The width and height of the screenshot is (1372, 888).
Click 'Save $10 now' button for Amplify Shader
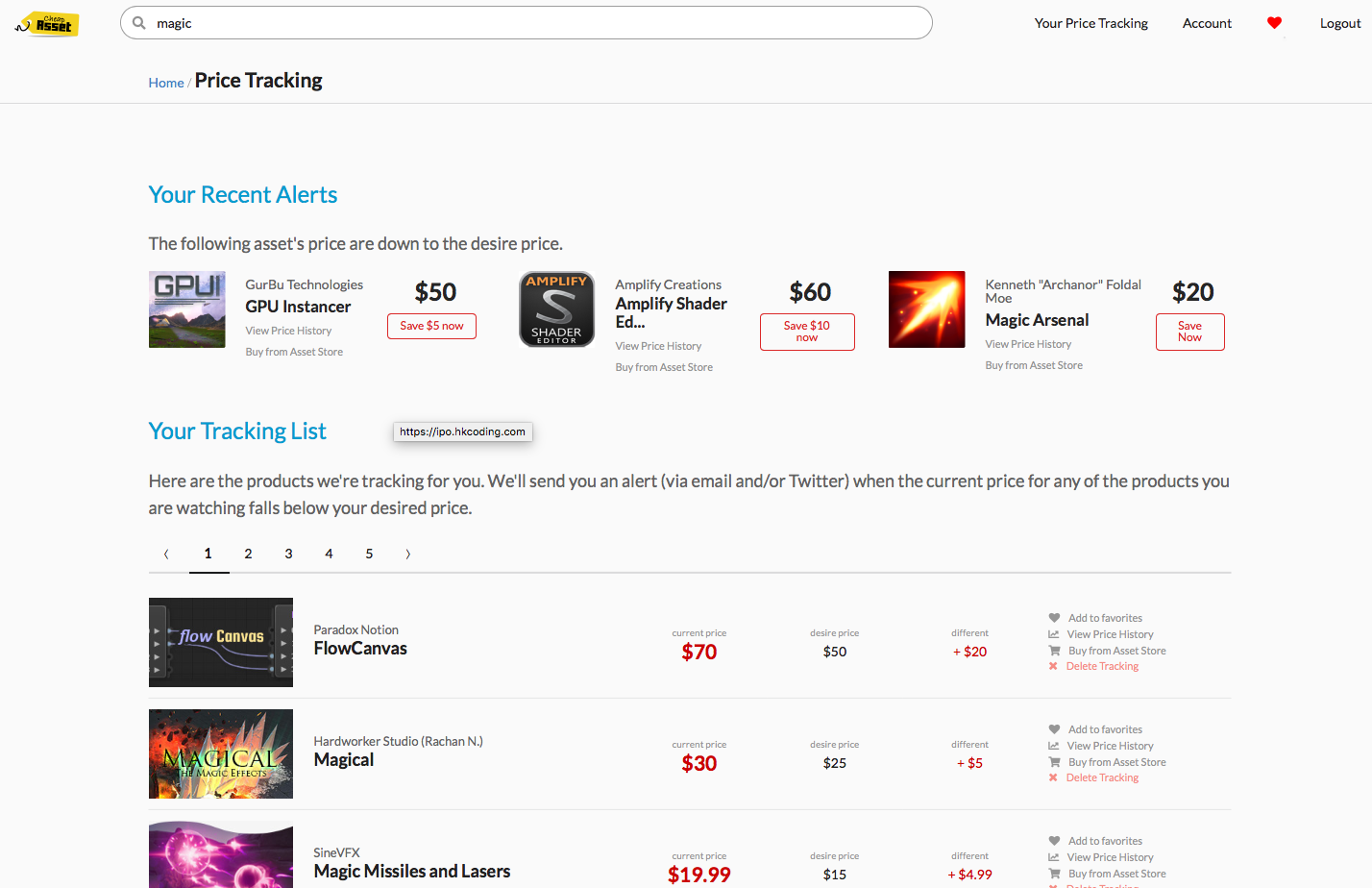pyautogui.click(x=807, y=332)
